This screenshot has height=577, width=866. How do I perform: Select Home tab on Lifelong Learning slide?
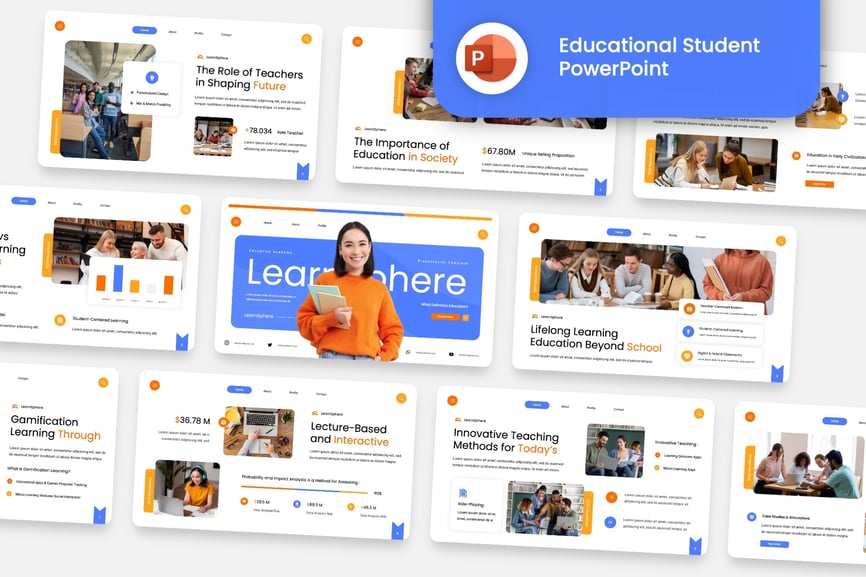[x=619, y=233]
